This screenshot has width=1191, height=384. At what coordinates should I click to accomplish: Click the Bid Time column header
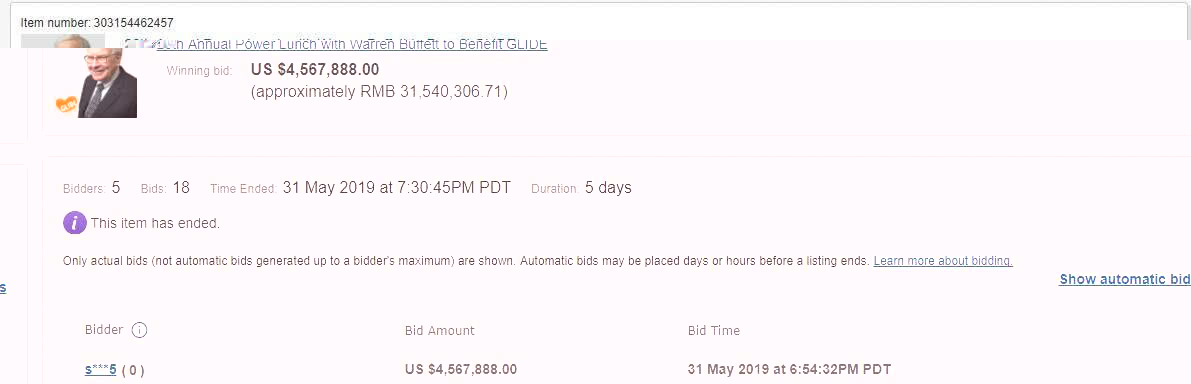[x=714, y=330]
